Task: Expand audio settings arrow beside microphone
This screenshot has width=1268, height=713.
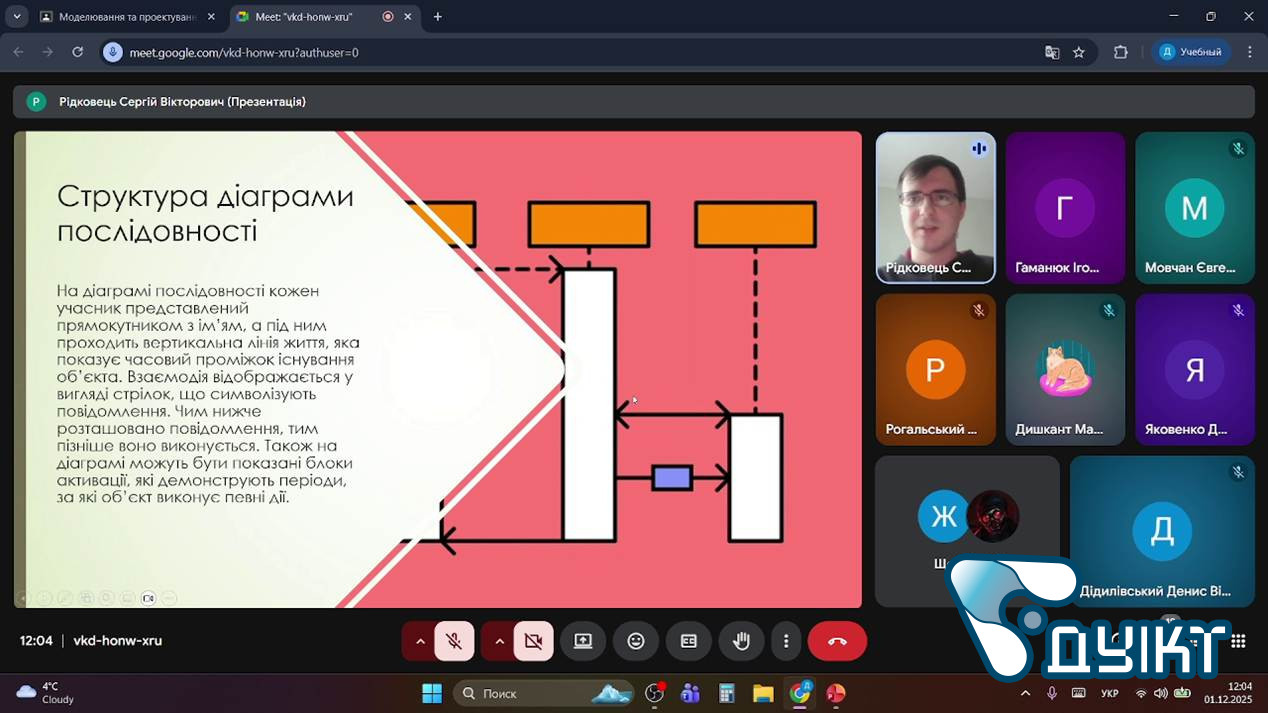Action: point(420,641)
